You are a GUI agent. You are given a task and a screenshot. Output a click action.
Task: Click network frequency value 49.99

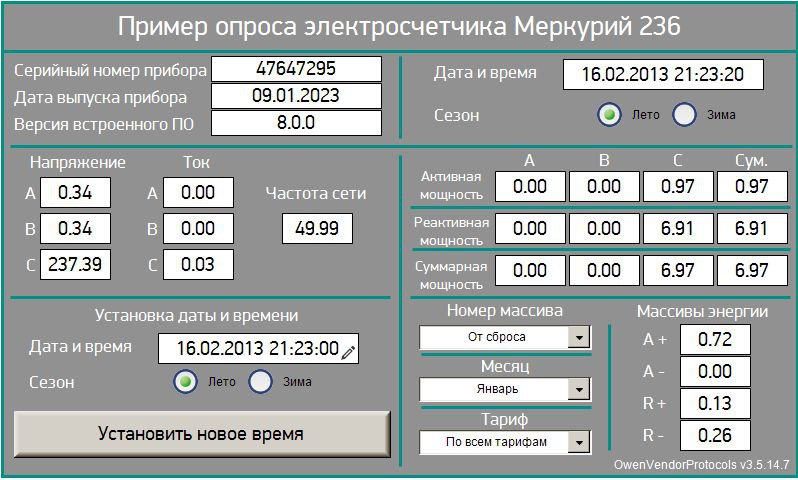tap(318, 229)
